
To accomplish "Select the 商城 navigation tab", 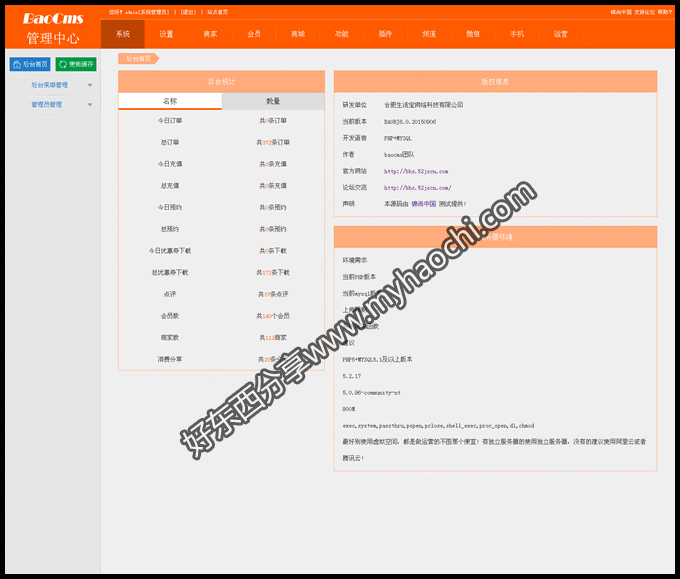I will 298,34.
